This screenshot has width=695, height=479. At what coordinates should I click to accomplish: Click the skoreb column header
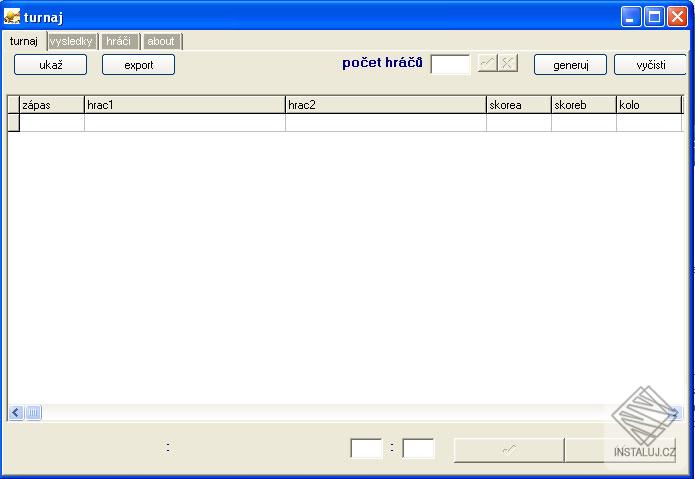pos(584,105)
